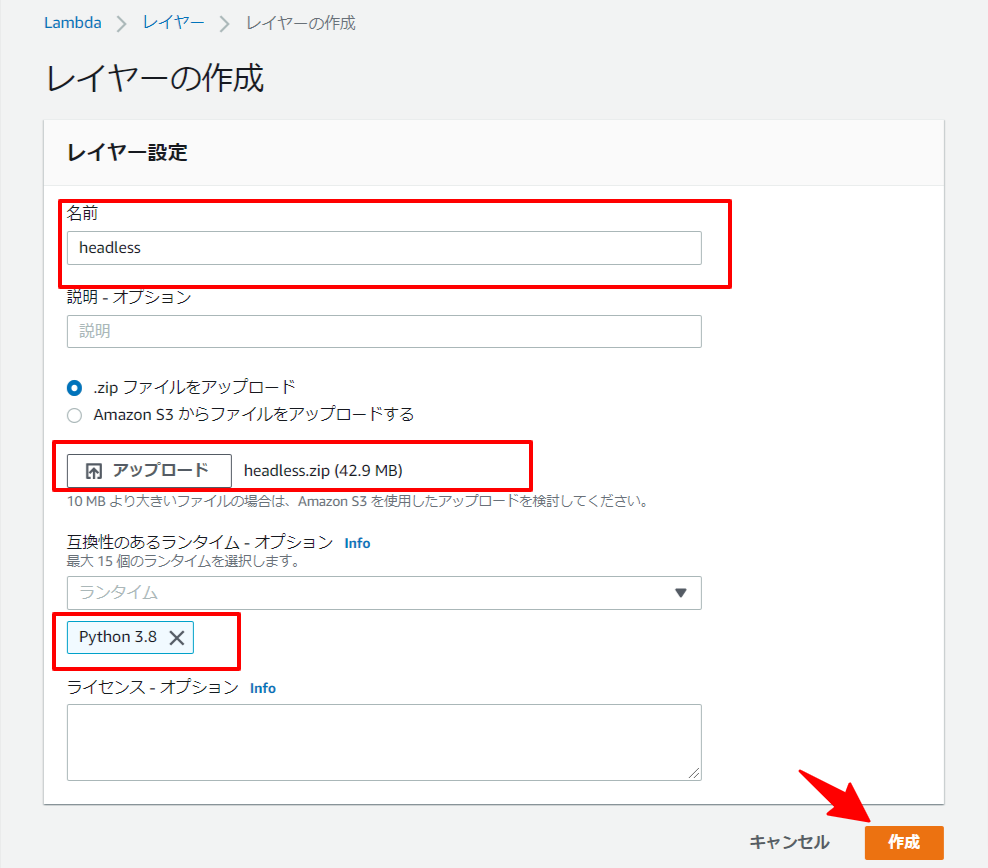Image resolution: width=988 pixels, height=868 pixels.
Task: Click inside the ライセンス text area
Action: point(384,742)
